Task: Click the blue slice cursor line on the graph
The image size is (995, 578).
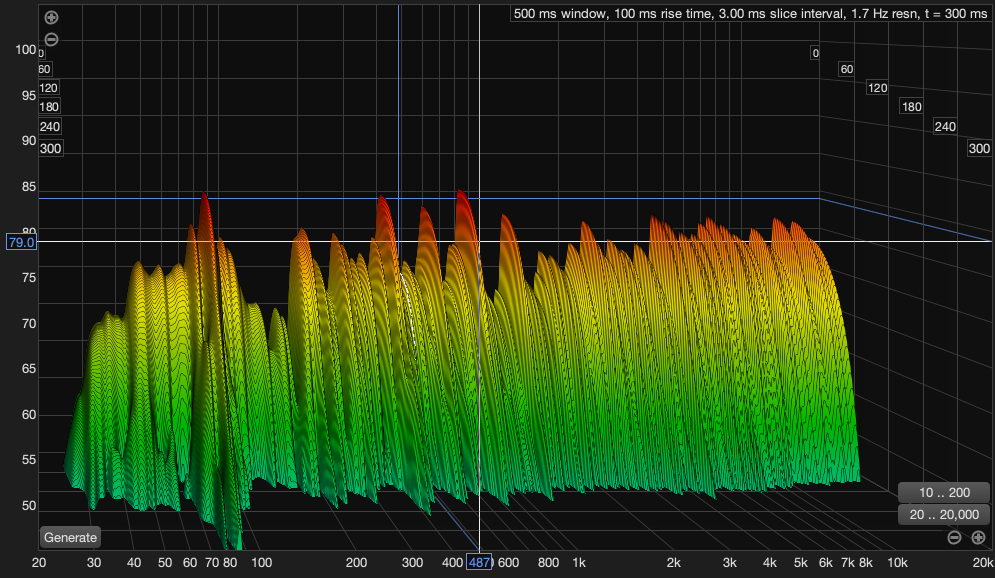Action: coord(399,120)
